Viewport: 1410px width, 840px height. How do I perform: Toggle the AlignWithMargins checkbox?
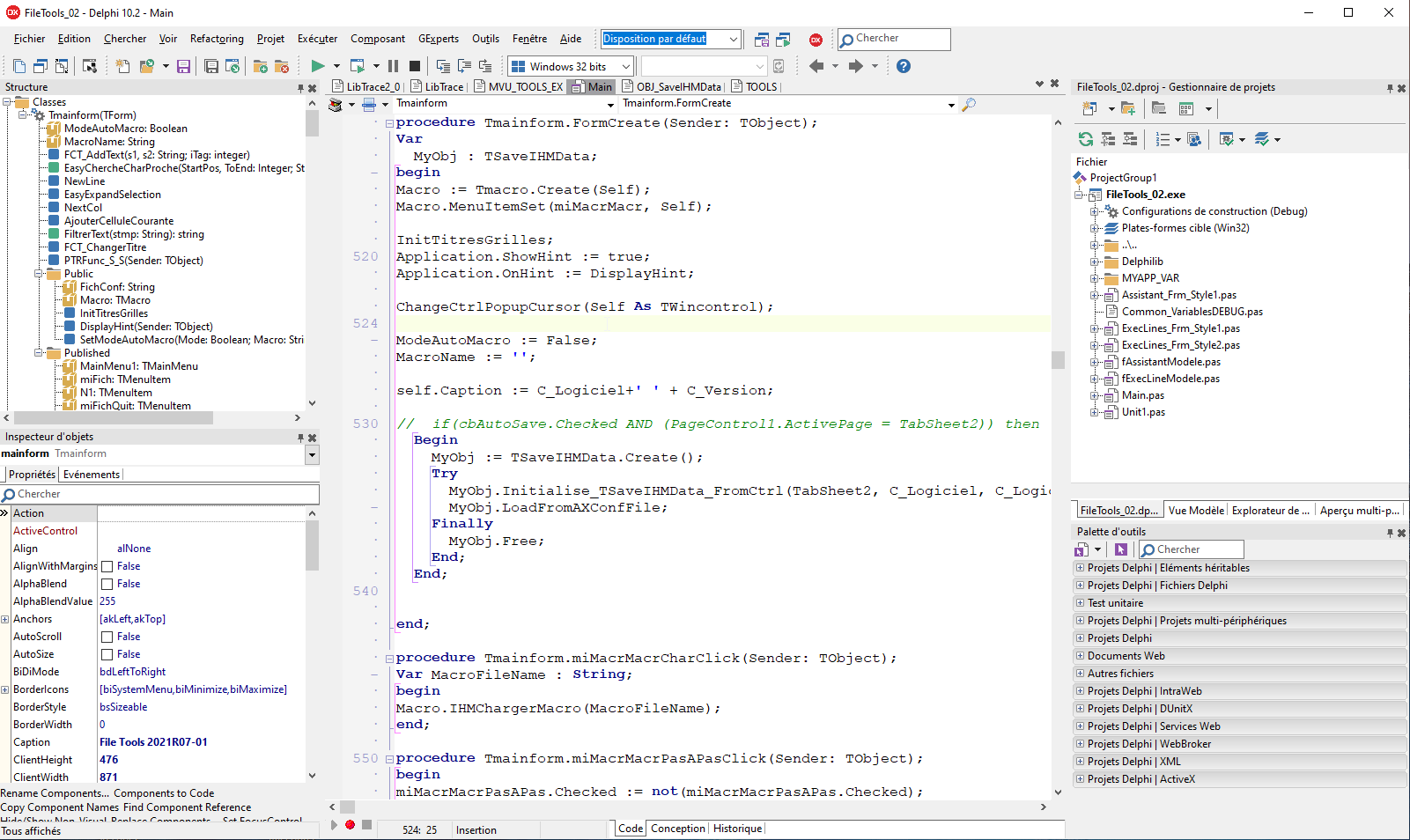point(107,566)
